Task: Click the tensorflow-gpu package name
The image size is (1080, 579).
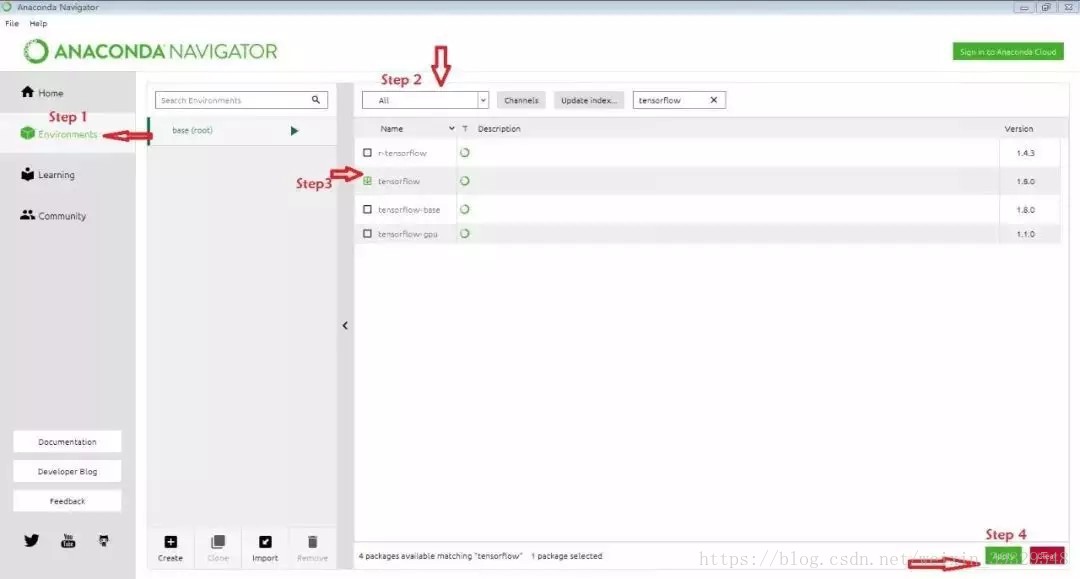Action: 408,234
